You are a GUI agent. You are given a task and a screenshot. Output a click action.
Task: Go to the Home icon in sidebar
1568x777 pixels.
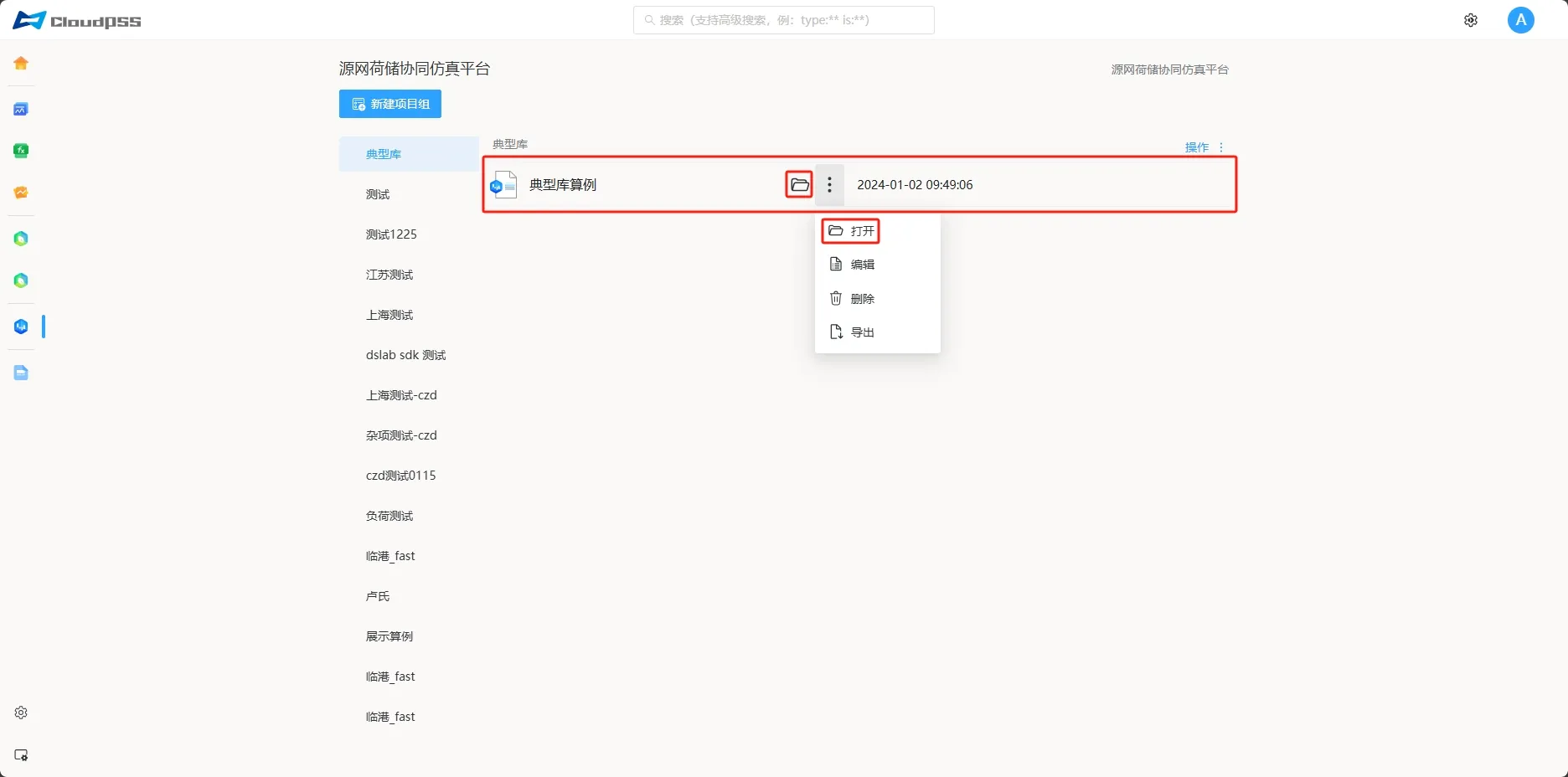click(x=21, y=64)
